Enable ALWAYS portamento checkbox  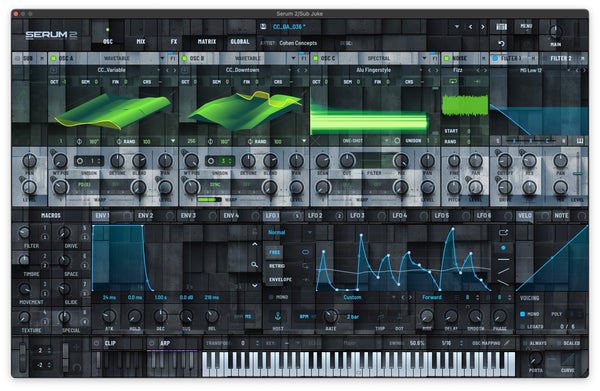pos(525,343)
